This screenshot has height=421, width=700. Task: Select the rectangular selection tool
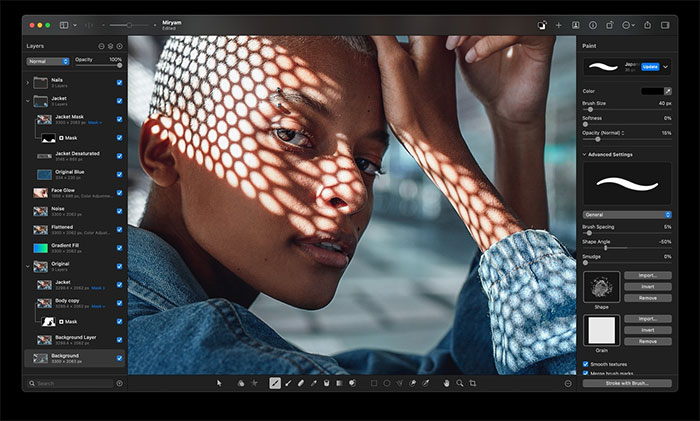[374, 383]
